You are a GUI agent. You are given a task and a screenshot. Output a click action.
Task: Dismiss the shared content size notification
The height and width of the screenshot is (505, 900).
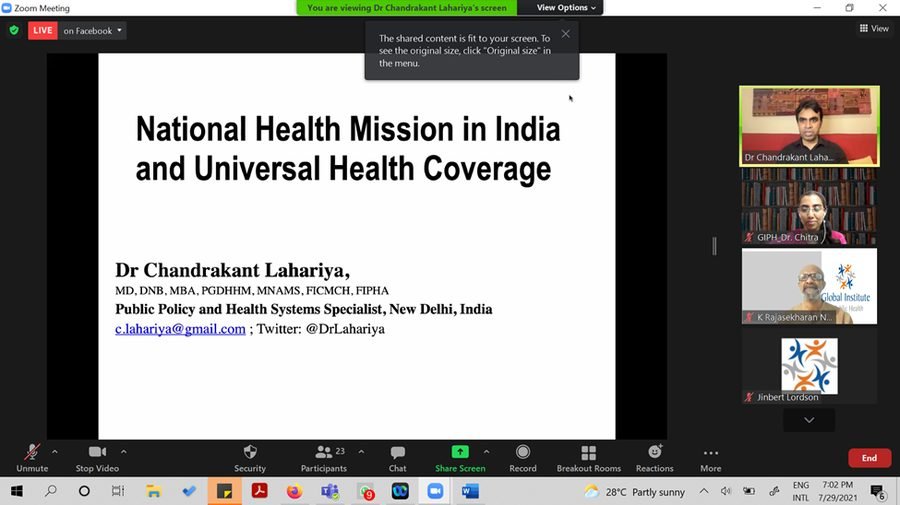pyautogui.click(x=565, y=34)
